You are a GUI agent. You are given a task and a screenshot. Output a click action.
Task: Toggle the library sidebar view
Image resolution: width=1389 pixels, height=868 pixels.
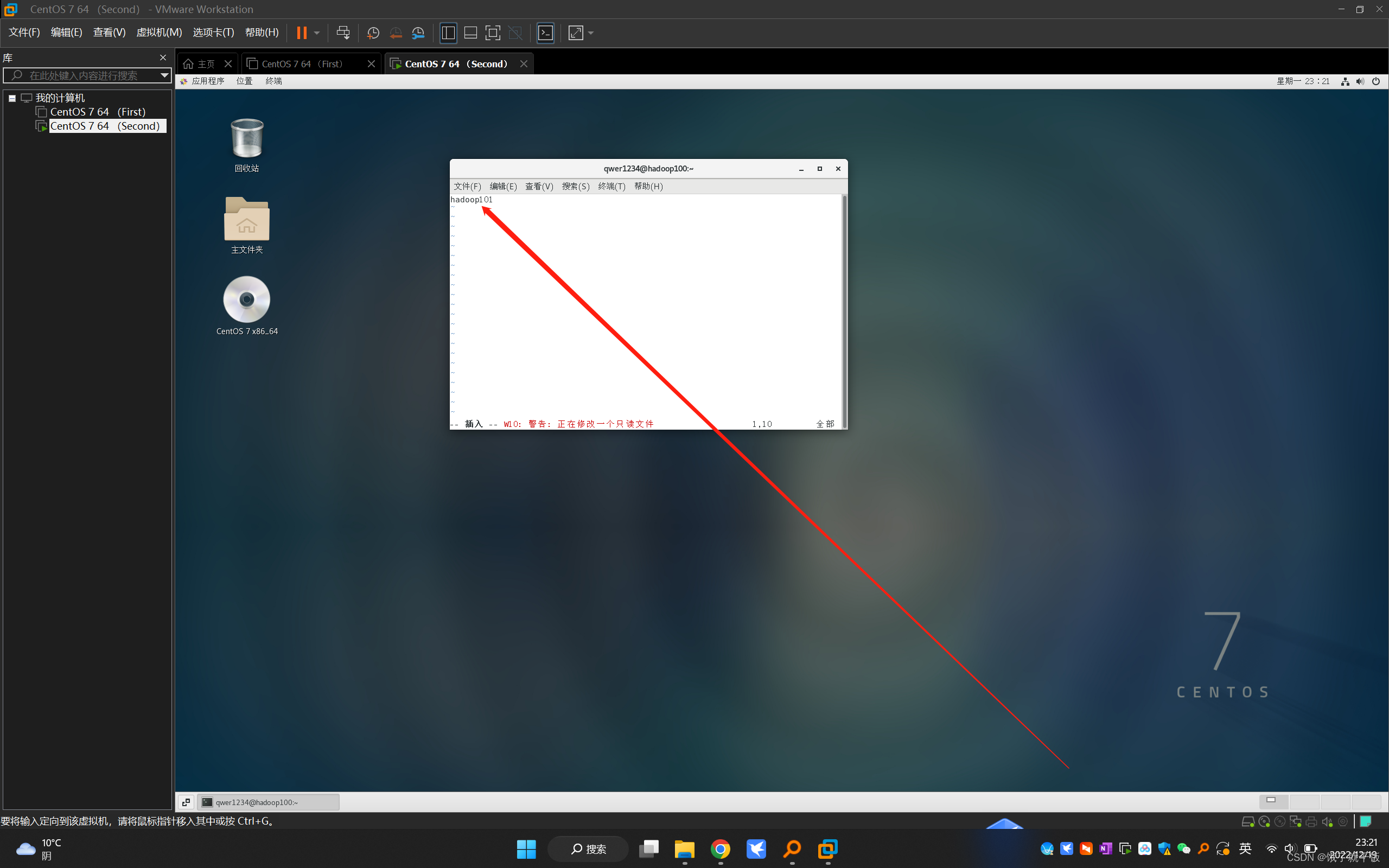tap(448, 33)
